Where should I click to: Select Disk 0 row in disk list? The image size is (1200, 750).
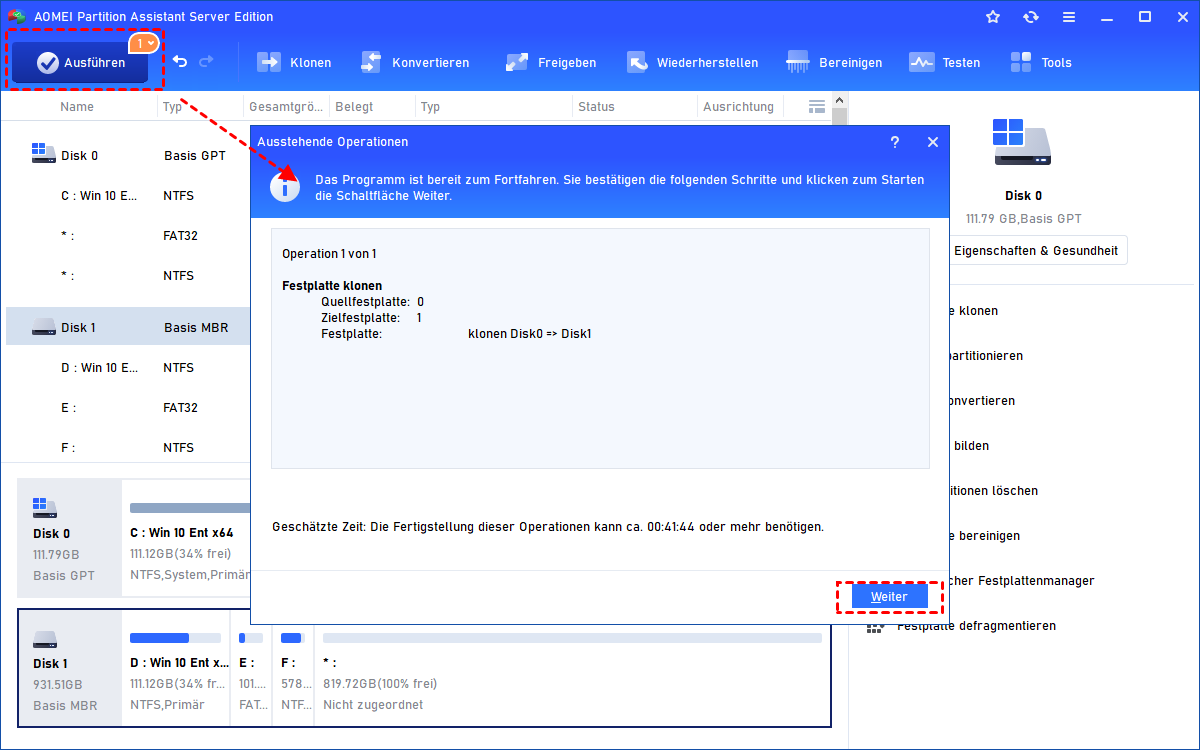click(x=128, y=155)
